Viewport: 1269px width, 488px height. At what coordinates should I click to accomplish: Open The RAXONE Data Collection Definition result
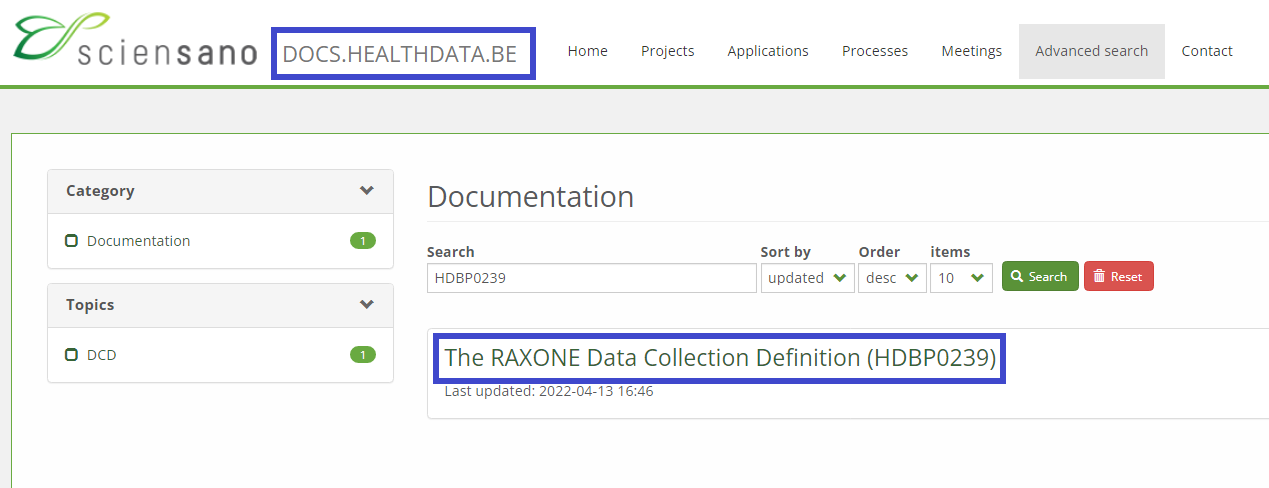719,358
